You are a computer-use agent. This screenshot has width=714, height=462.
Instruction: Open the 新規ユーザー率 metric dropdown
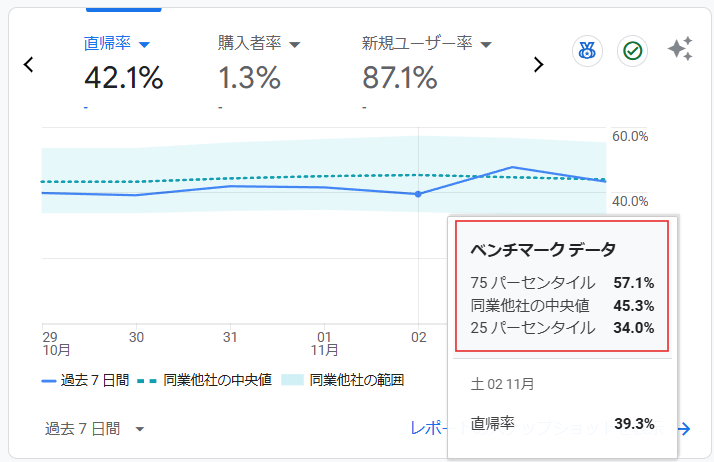[x=486, y=45]
